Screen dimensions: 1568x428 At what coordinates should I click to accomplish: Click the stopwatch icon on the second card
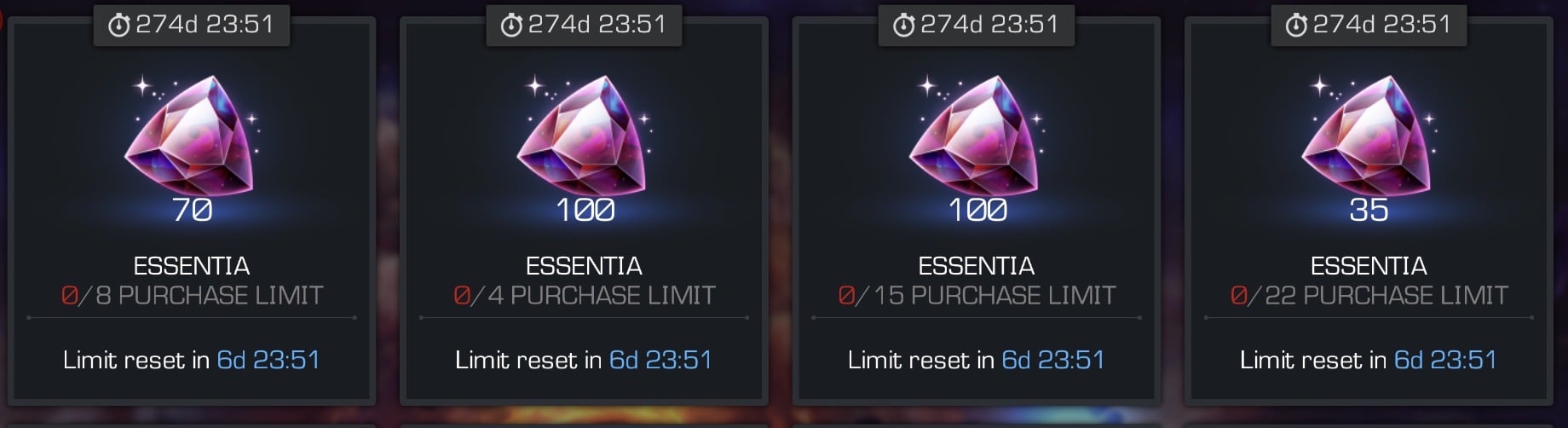click(511, 26)
